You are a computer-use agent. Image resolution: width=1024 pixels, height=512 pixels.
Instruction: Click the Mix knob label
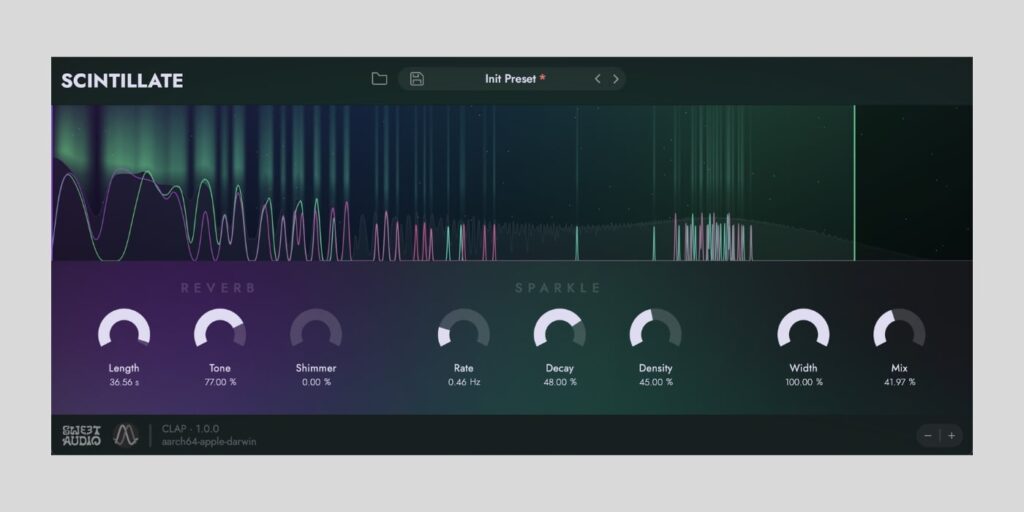899,368
